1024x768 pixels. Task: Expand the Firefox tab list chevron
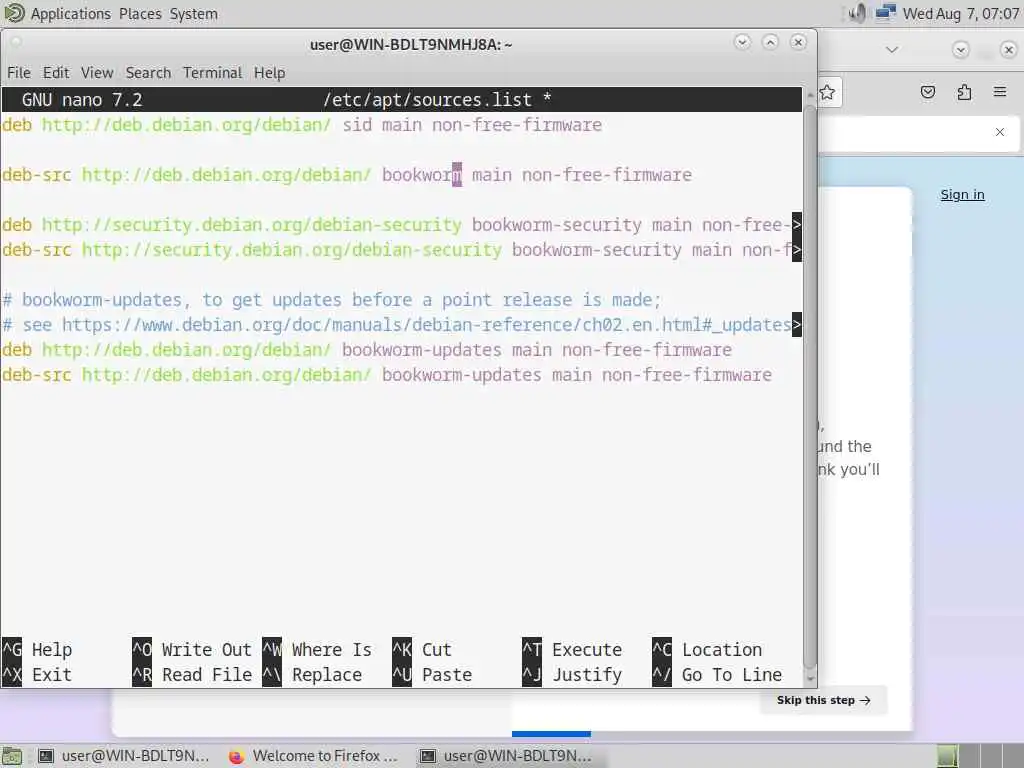(x=892, y=50)
